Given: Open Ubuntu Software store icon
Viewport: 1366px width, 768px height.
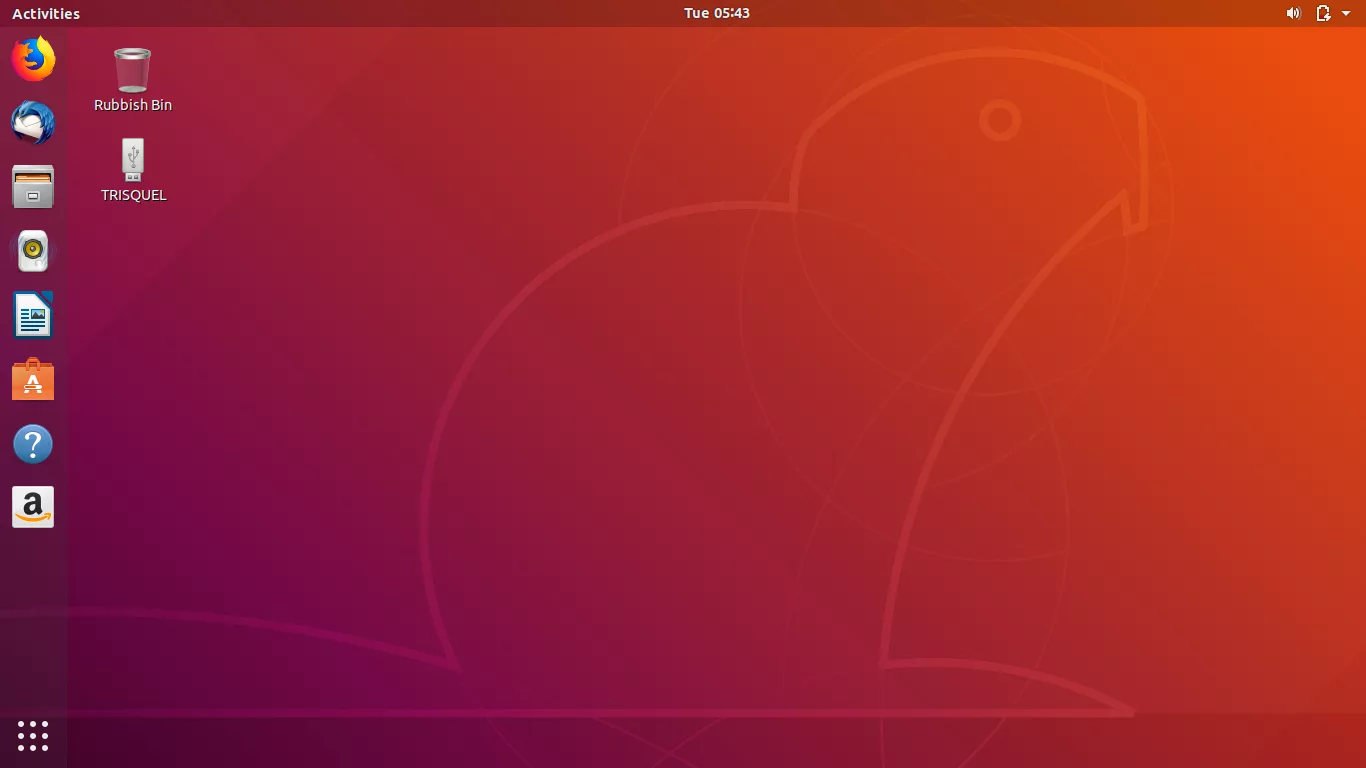Looking at the screenshot, I should (x=33, y=379).
